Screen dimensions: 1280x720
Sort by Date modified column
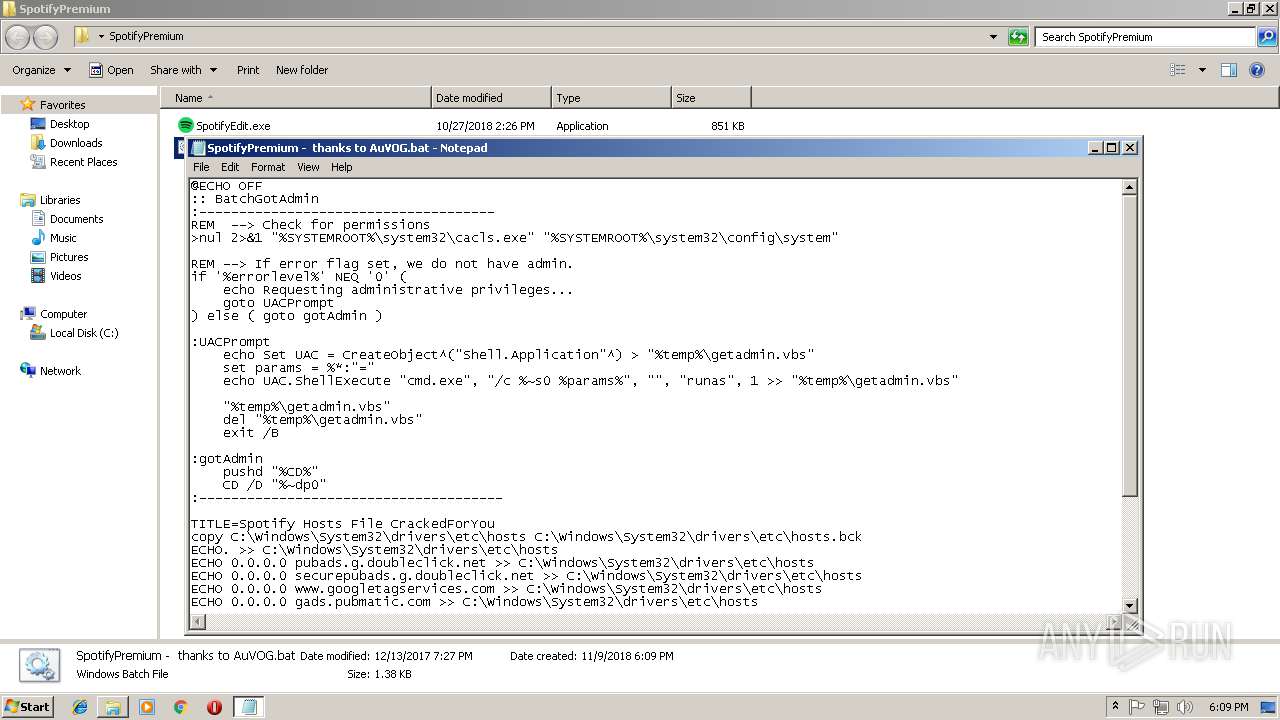click(491, 98)
